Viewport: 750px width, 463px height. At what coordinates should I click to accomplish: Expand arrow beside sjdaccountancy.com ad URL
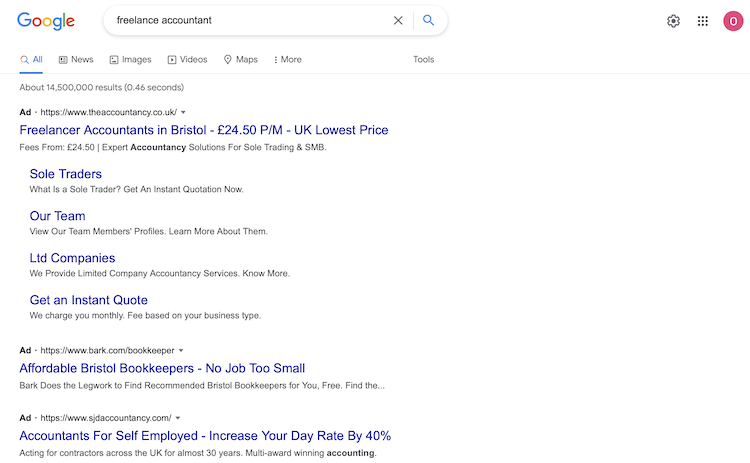point(178,418)
